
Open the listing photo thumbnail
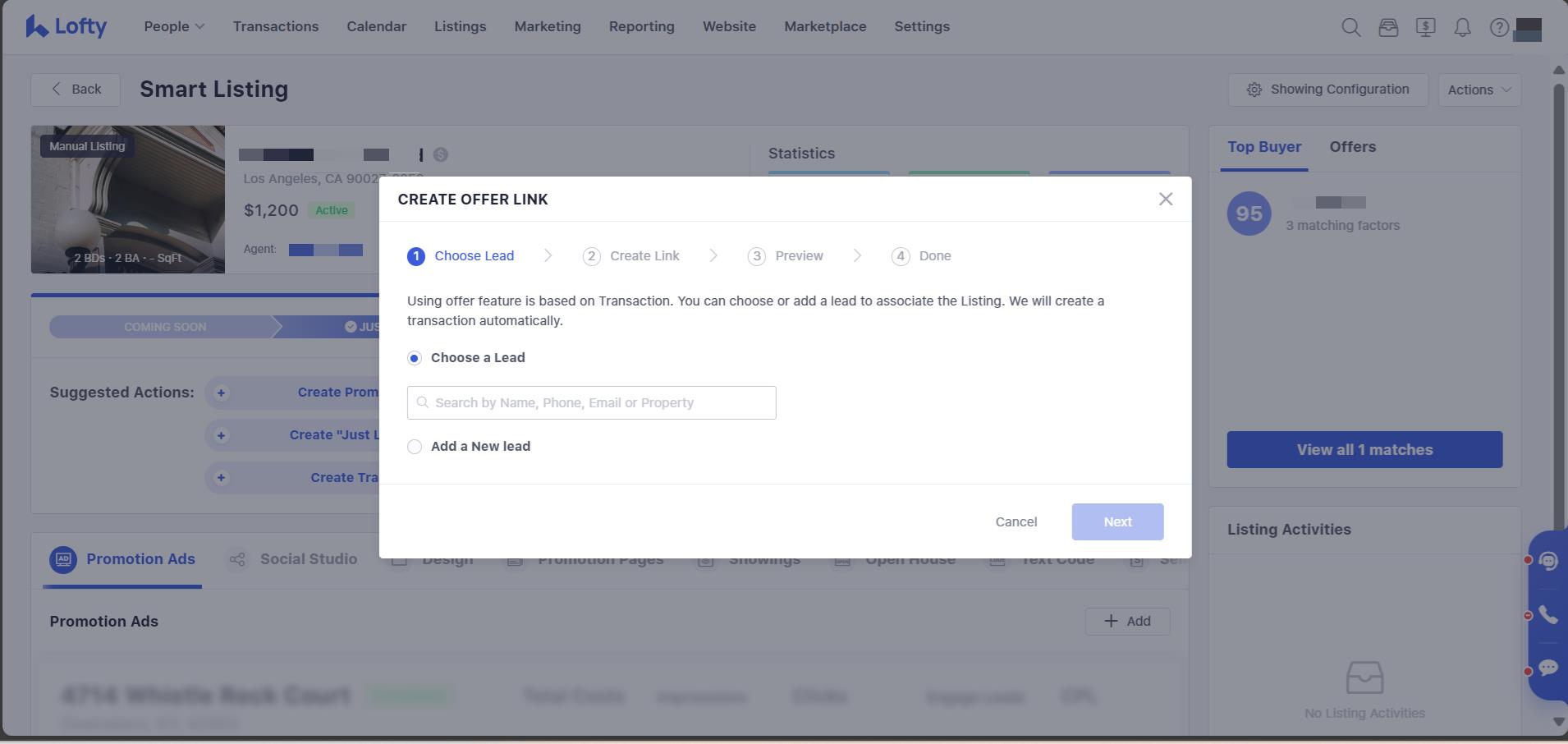click(128, 200)
